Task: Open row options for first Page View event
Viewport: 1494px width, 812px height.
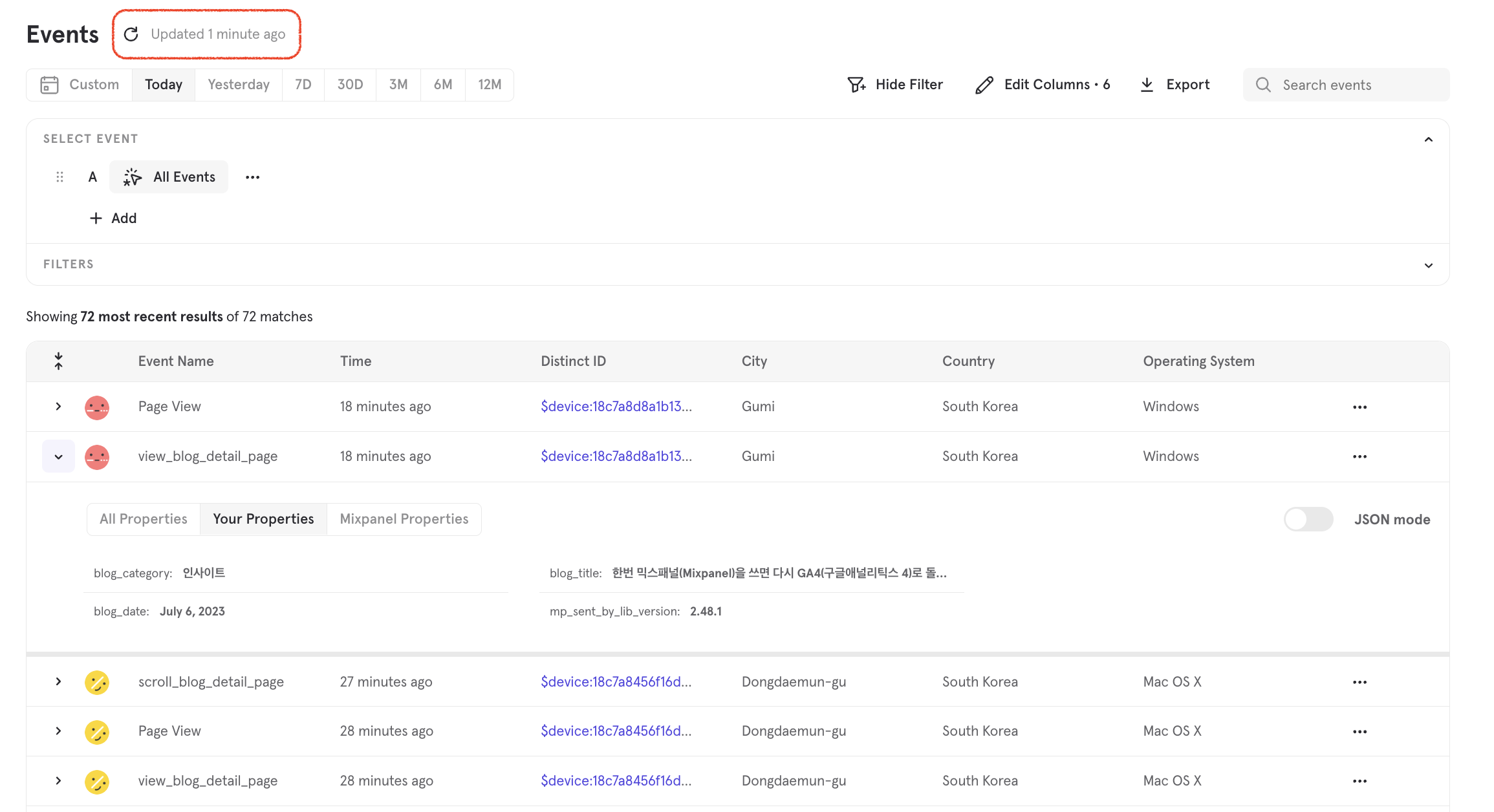Action: tap(1359, 407)
